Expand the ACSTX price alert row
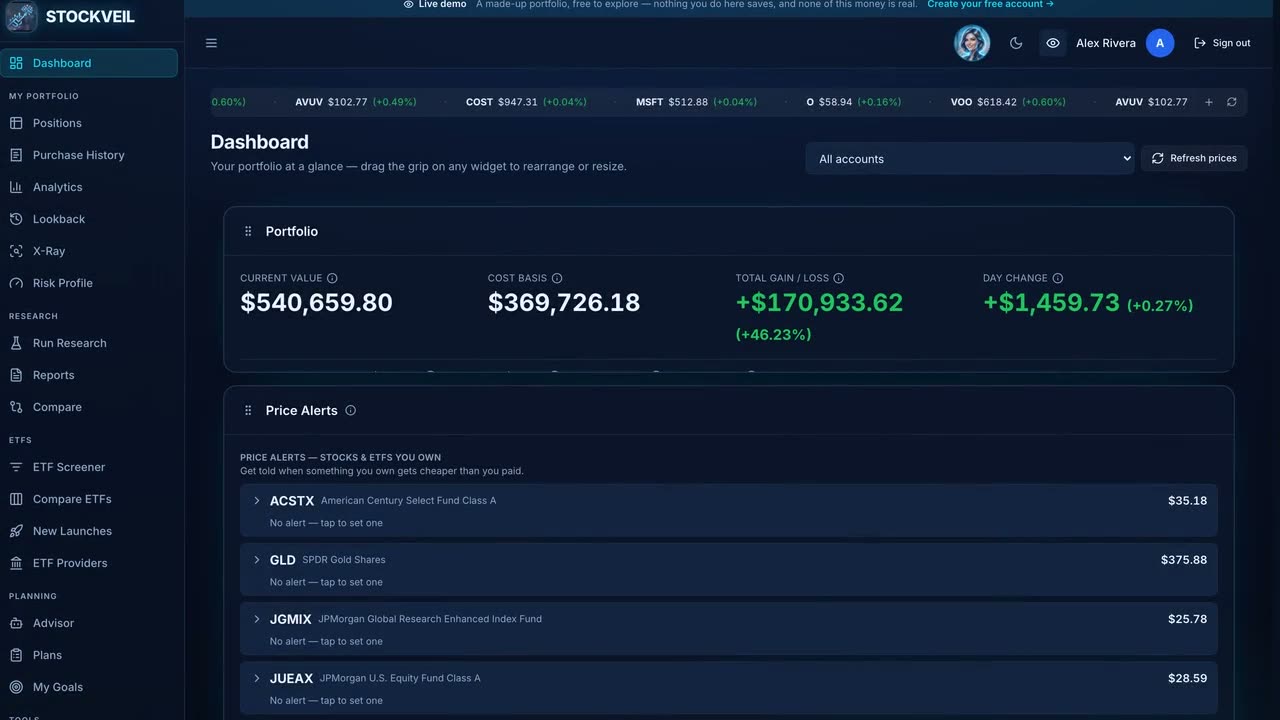The width and height of the screenshot is (1280, 720). pos(729,510)
